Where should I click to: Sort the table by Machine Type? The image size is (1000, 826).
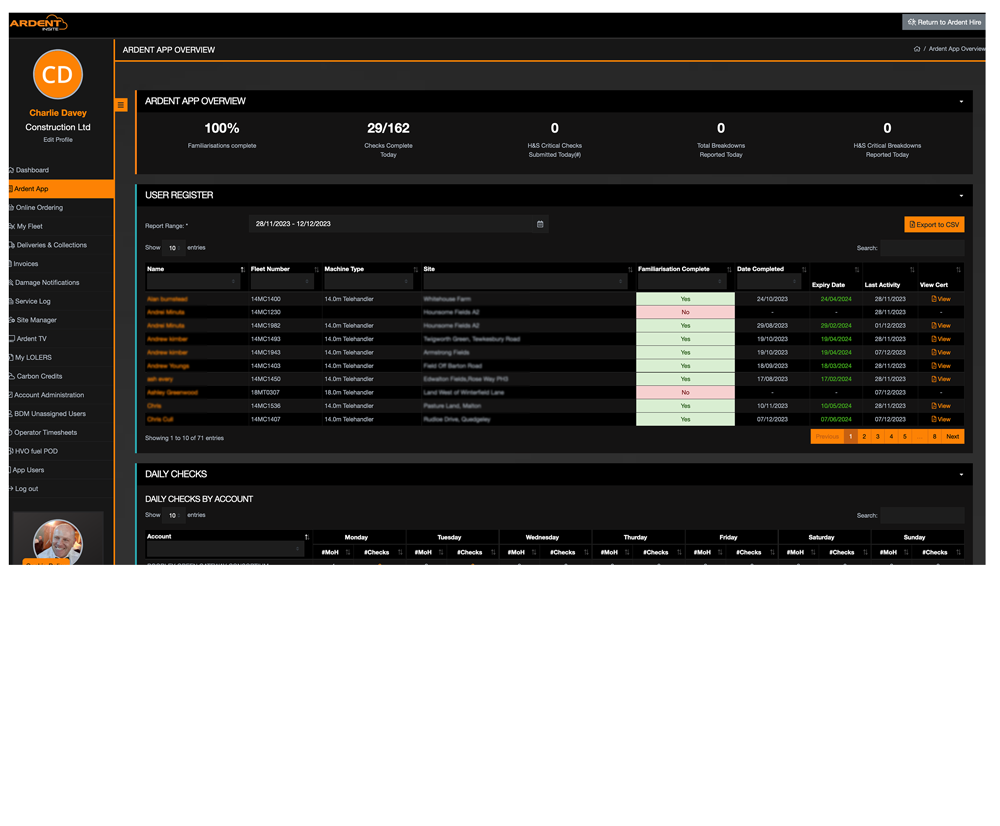(x=416, y=269)
